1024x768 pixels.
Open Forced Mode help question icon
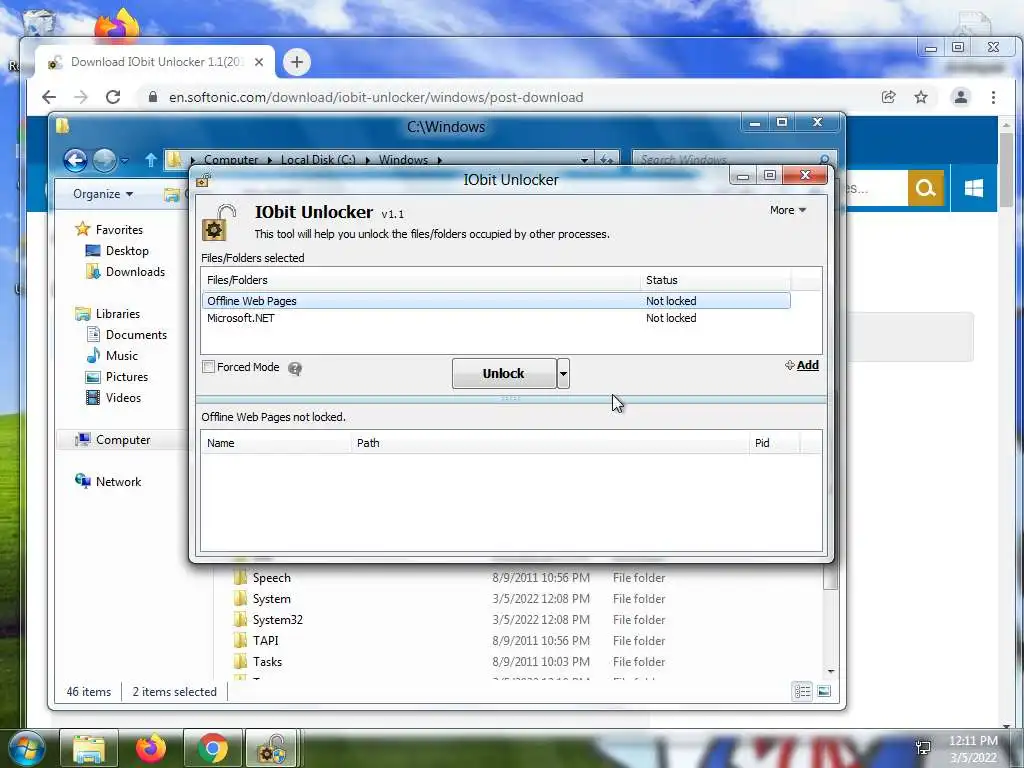click(295, 369)
